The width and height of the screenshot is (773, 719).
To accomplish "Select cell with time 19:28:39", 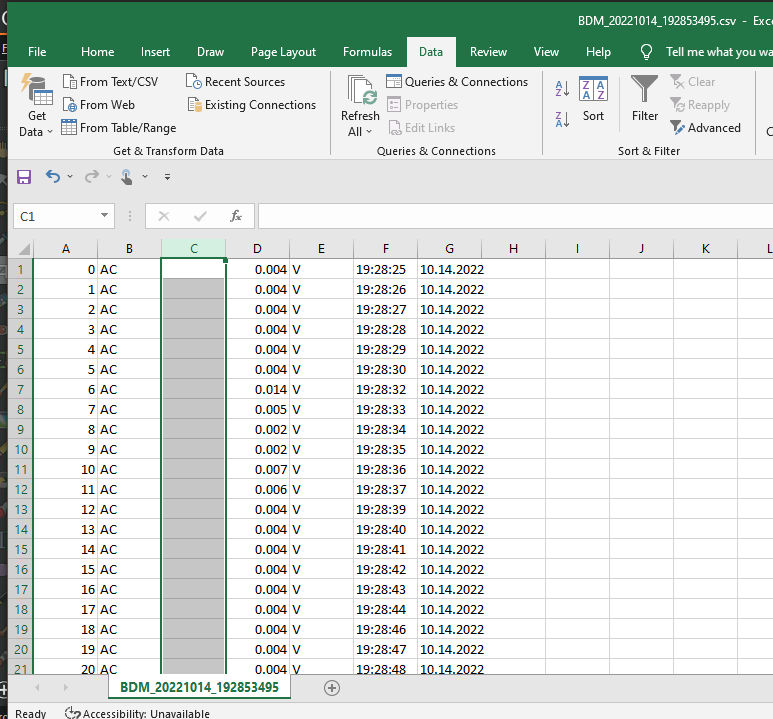I will pos(386,509).
